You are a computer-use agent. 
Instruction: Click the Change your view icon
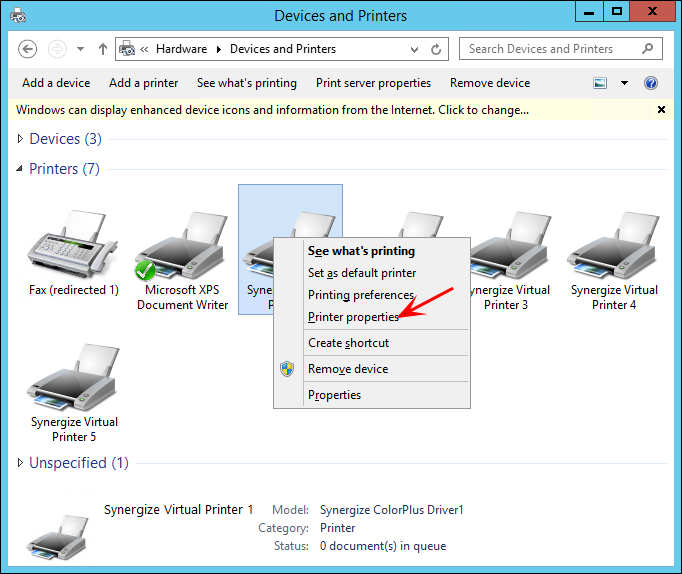(x=600, y=83)
